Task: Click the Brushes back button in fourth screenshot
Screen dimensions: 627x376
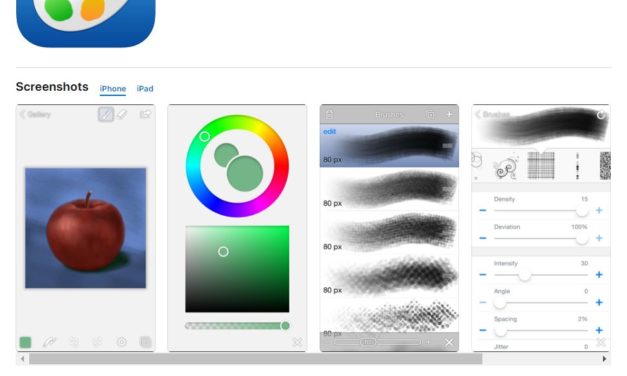Action: (x=493, y=114)
